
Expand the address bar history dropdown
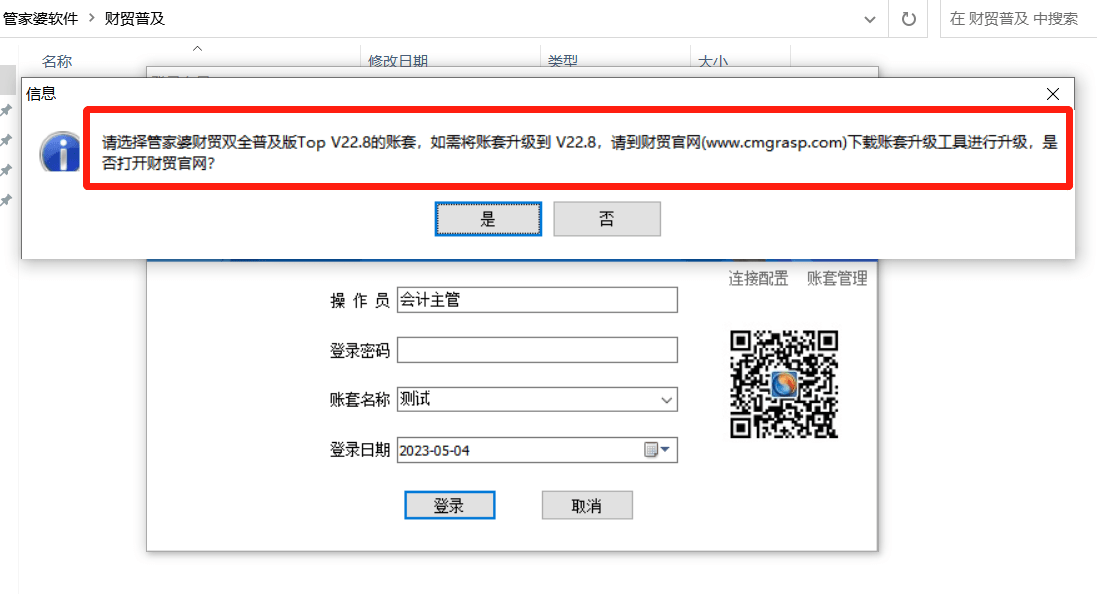pyautogui.click(x=870, y=19)
